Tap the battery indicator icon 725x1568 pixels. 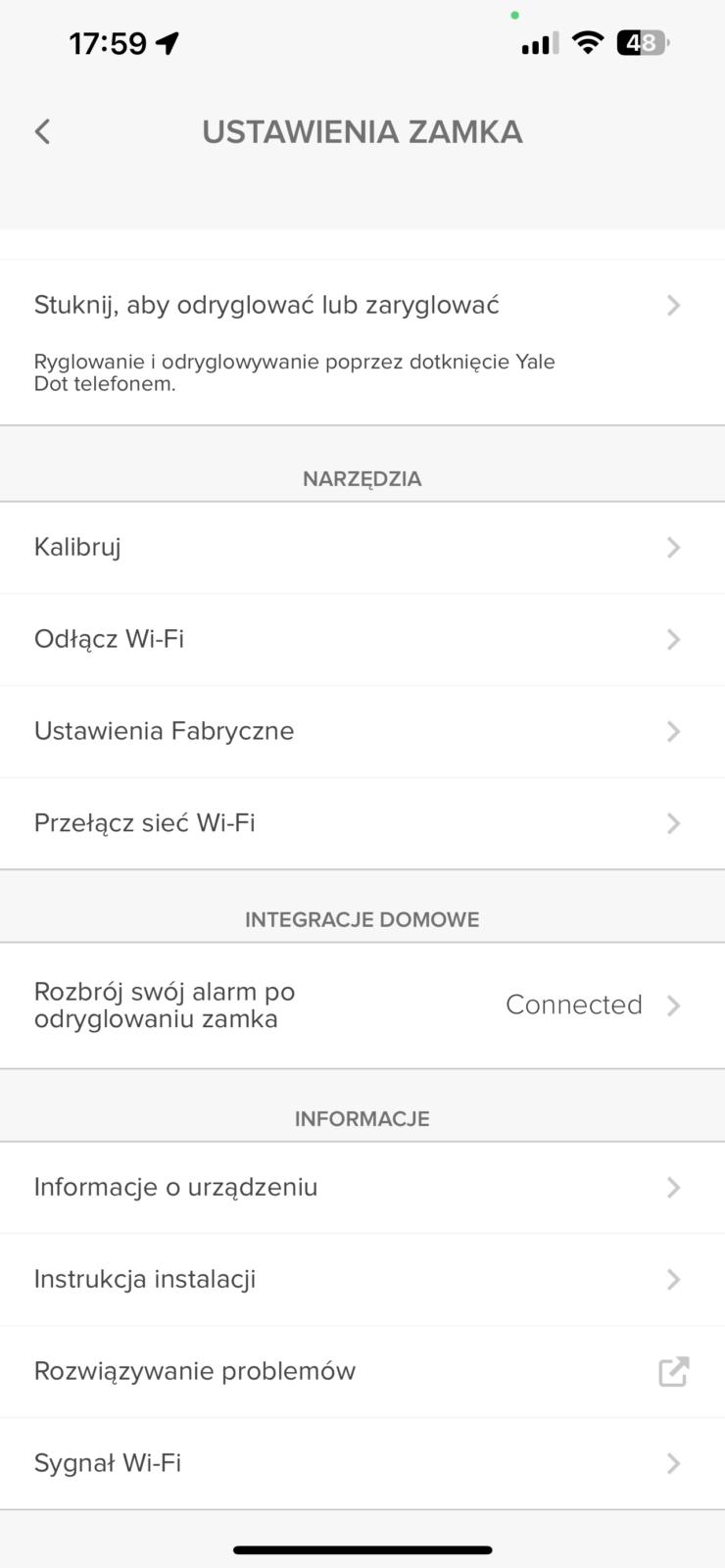642,43
